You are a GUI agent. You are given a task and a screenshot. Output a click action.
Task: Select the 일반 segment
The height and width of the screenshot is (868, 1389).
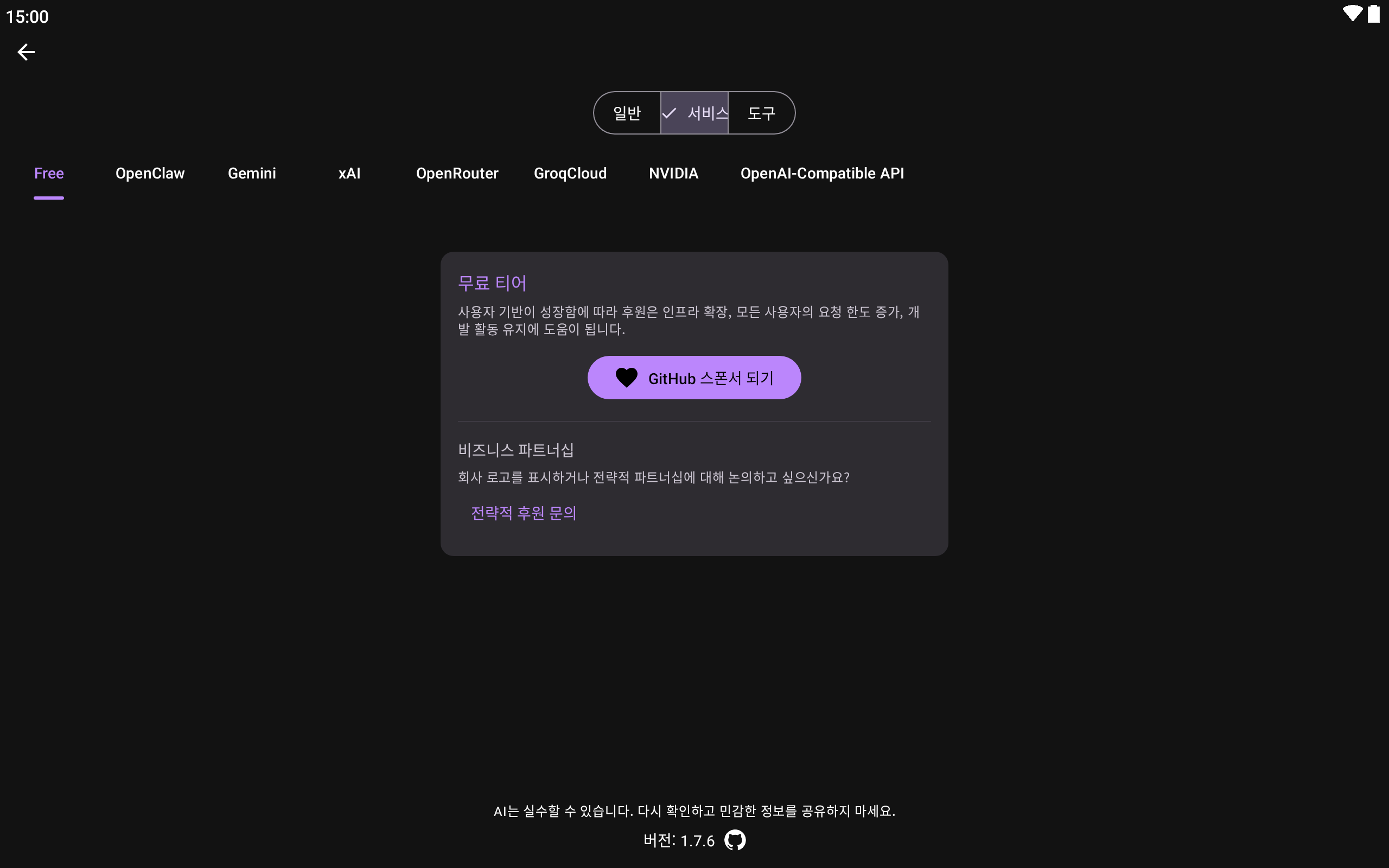tap(627, 113)
